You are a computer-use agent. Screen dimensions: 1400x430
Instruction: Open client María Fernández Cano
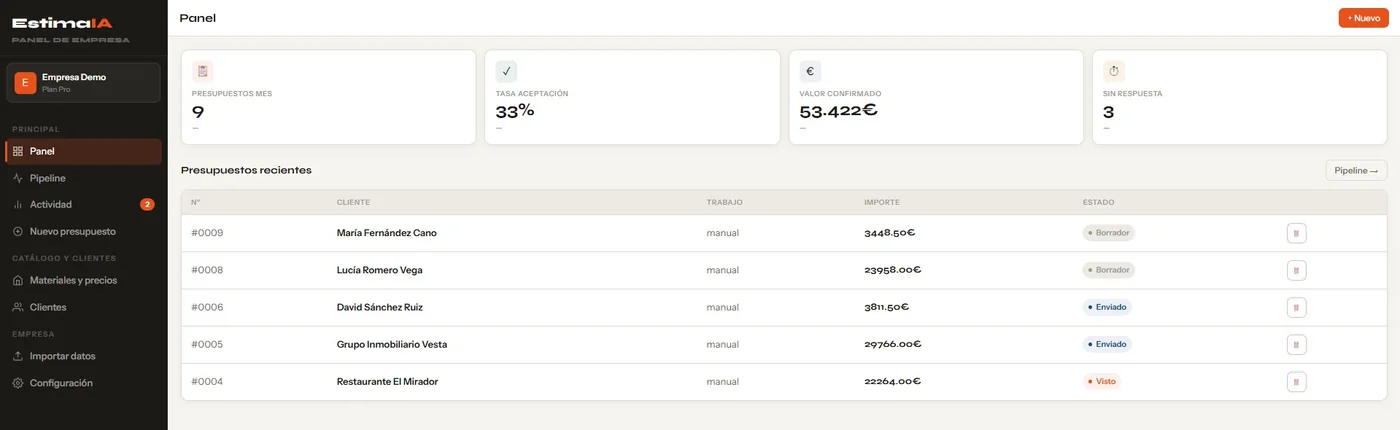[x=387, y=233]
